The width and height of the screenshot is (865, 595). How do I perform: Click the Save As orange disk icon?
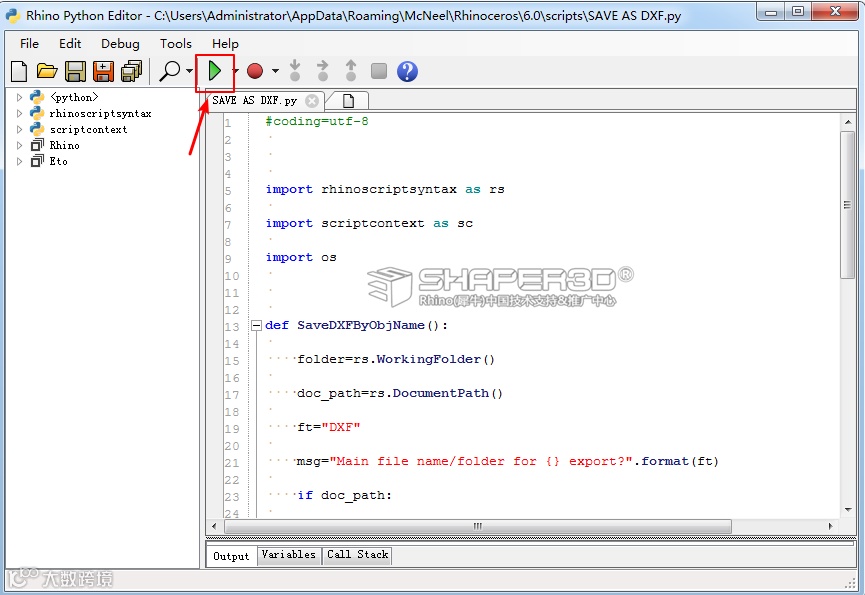pyautogui.click(x=103, y=71)
